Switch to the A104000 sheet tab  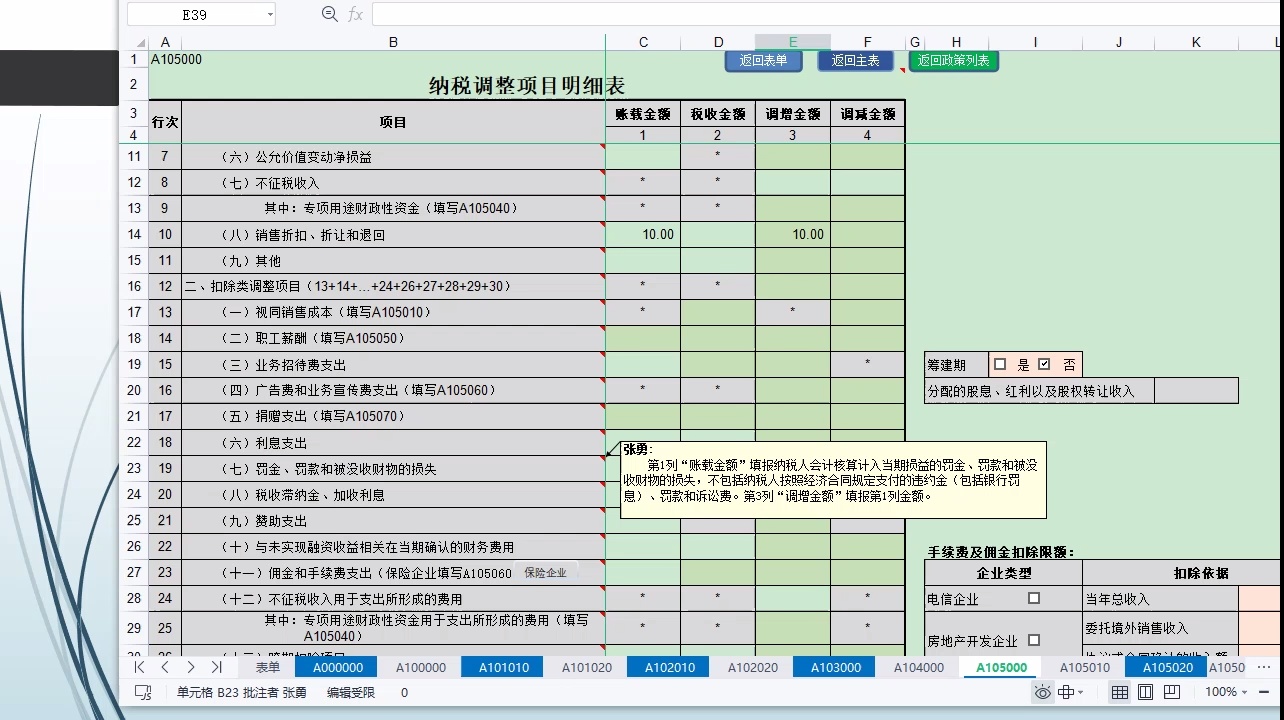918,667
